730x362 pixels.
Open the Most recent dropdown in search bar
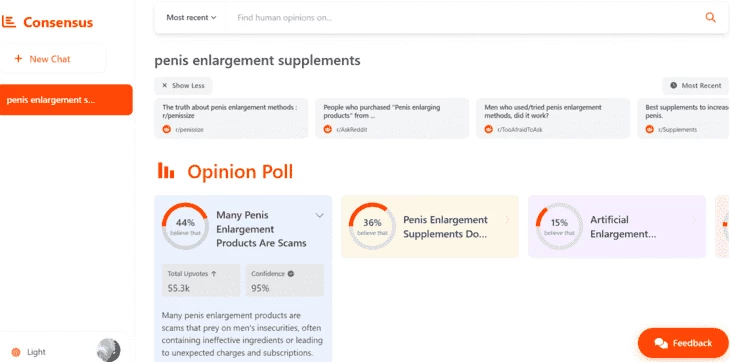(191, 18)
